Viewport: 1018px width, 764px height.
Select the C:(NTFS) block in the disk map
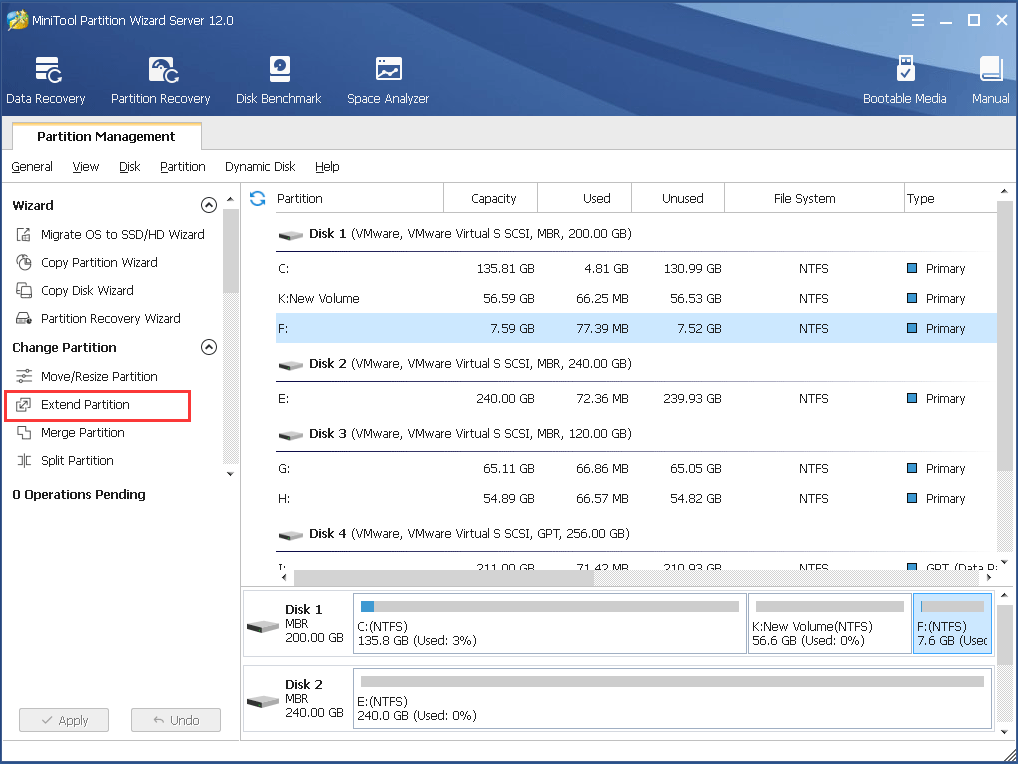tap(550, 623)
